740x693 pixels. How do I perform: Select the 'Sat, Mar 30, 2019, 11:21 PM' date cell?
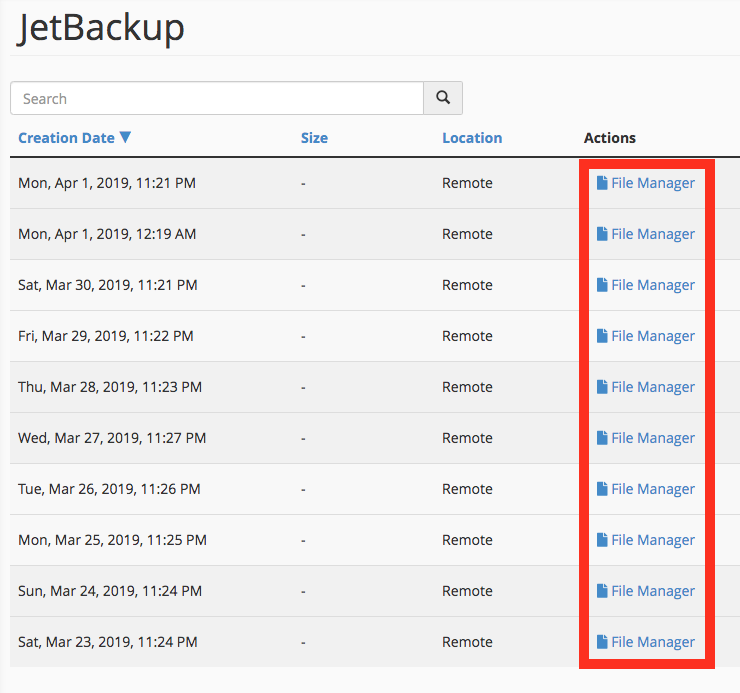point(108,285)
